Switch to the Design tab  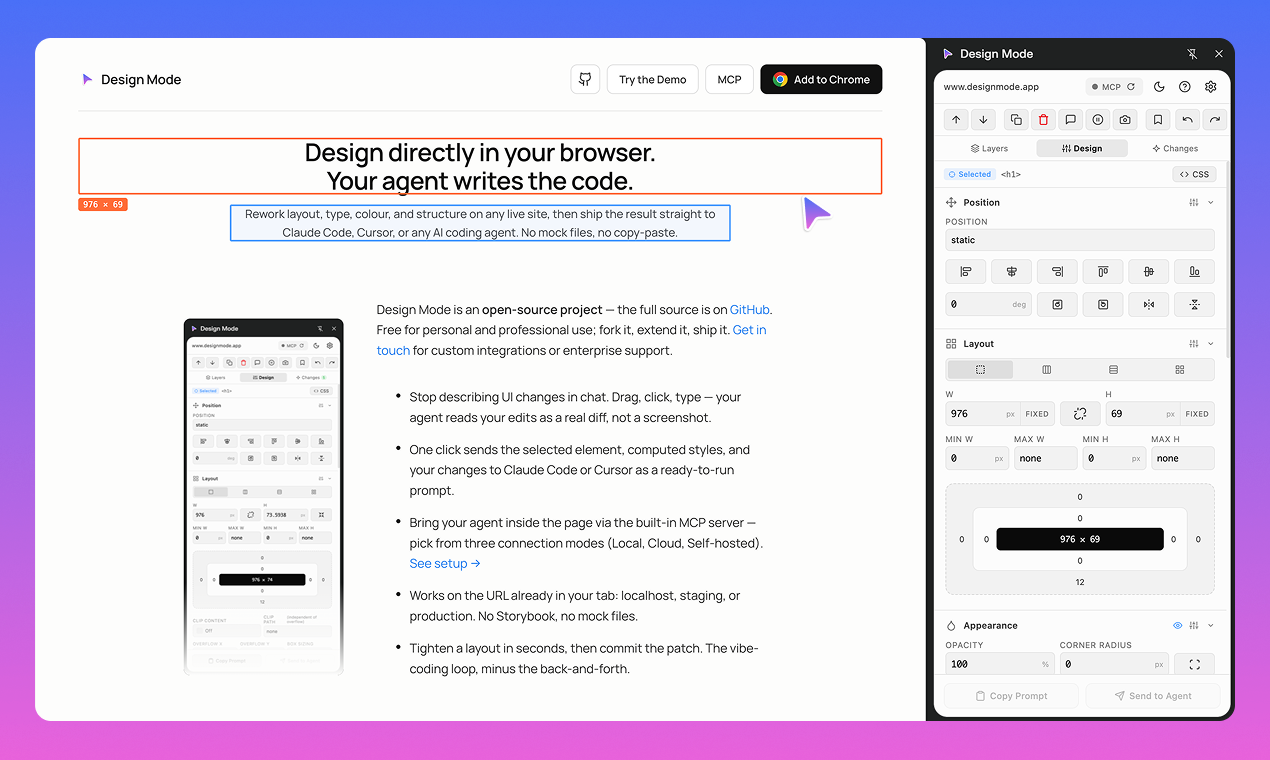pos(1082,148)
